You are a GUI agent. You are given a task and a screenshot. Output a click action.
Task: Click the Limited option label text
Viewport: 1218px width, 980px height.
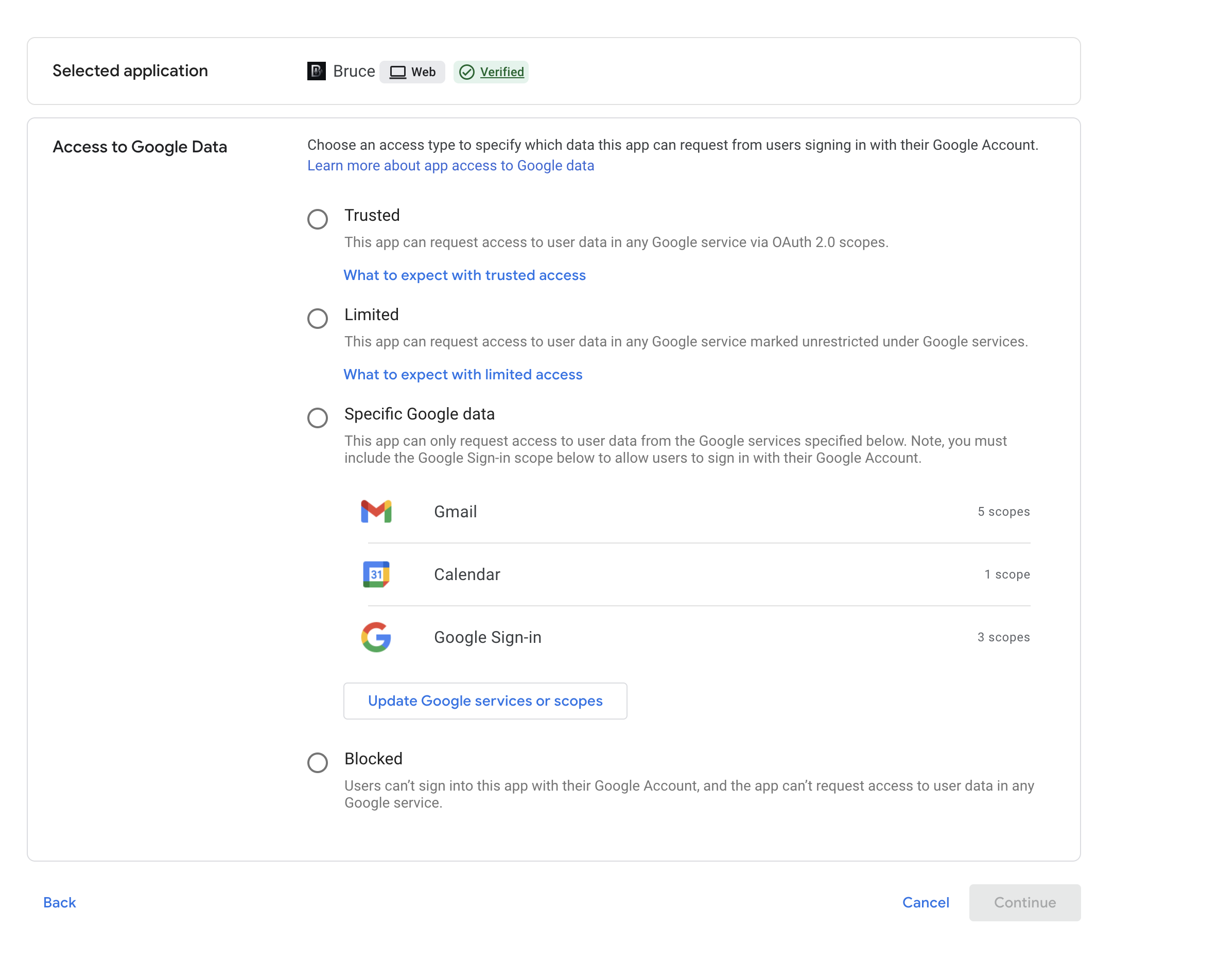[x=372, y=314]
